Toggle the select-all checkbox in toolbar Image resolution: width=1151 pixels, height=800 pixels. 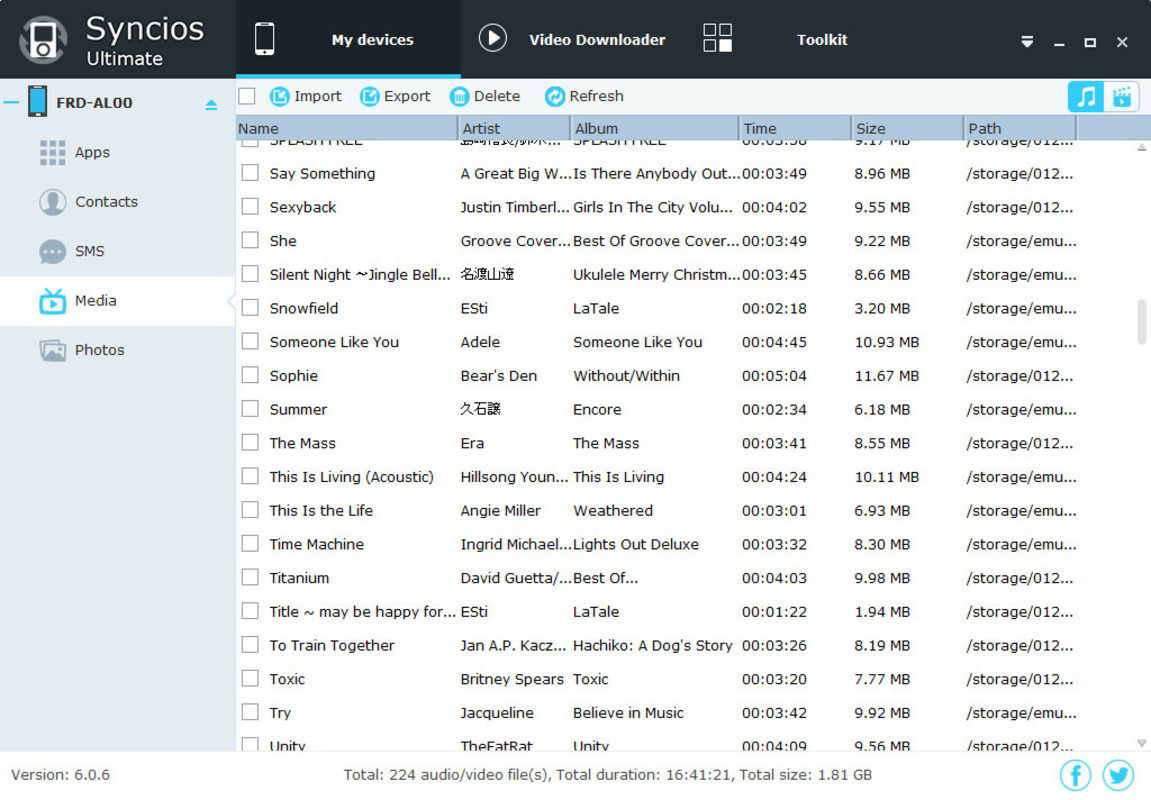pyautogui.click(x=247, y=96)
